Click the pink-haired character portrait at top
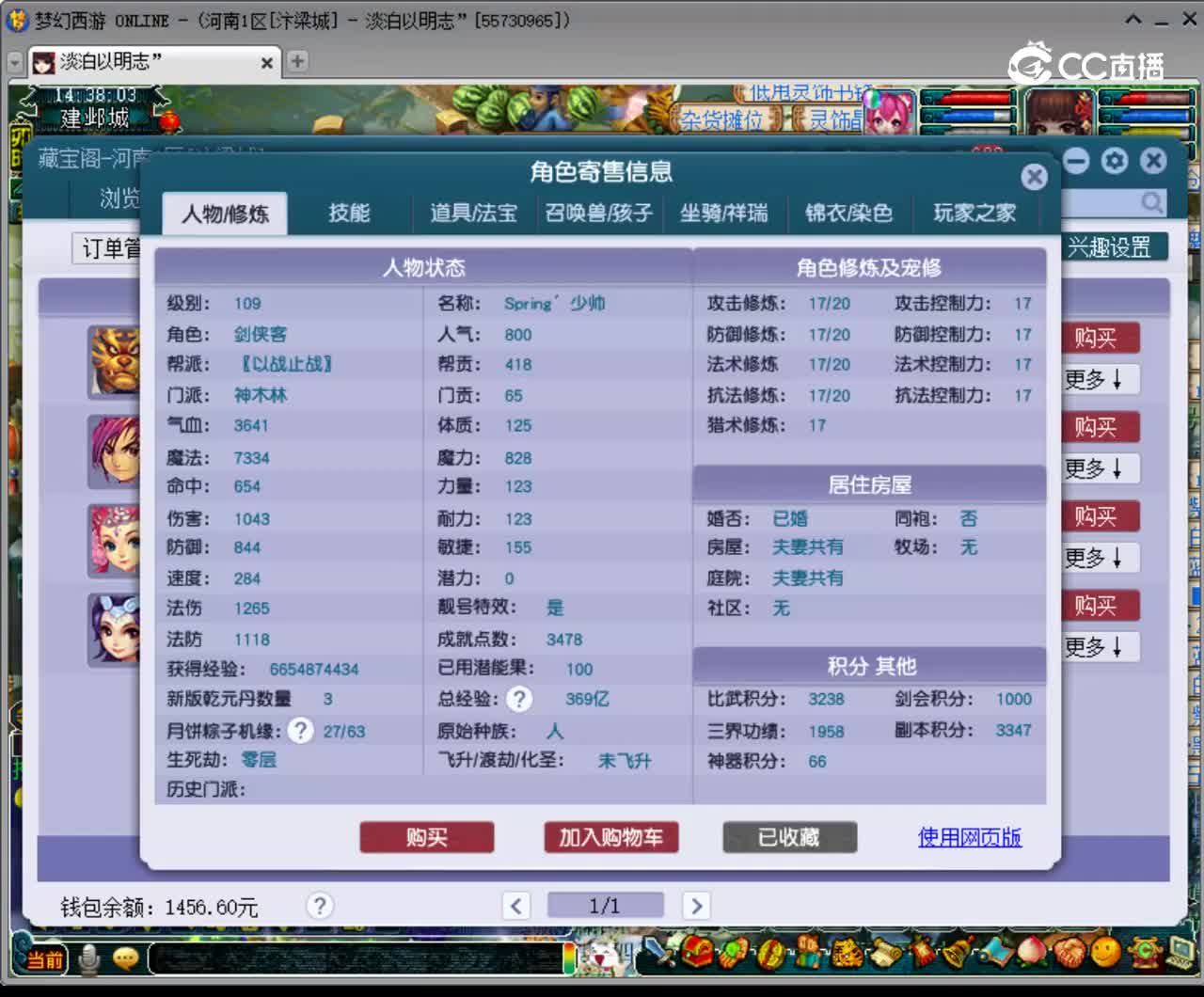 tap(889, 112)
